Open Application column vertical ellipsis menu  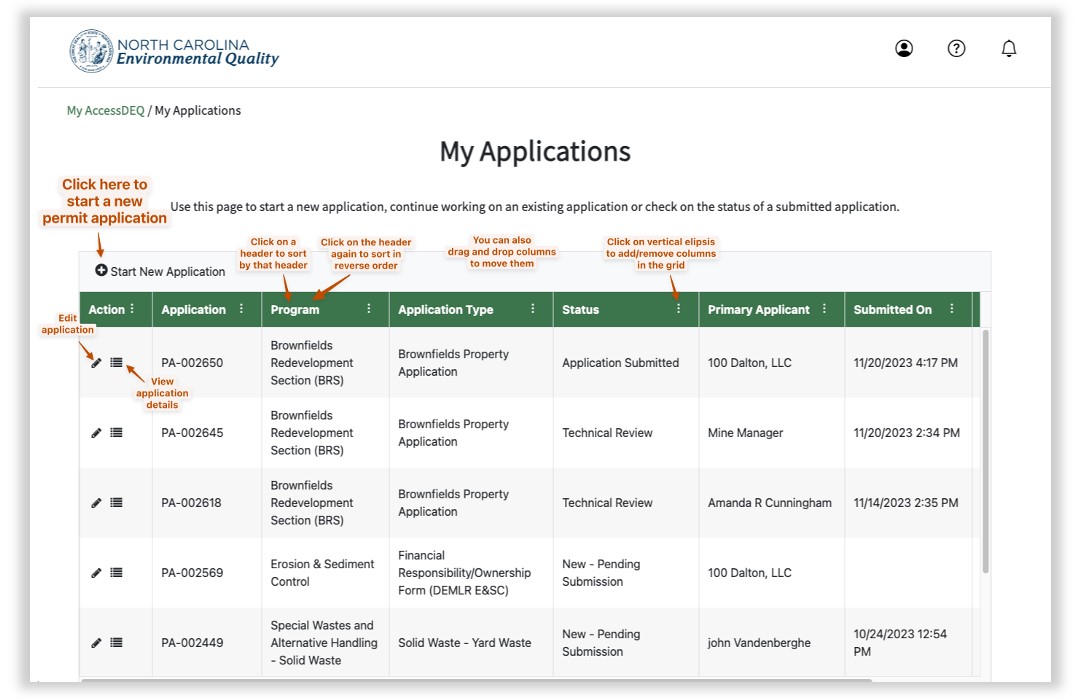tap(241, 309)
